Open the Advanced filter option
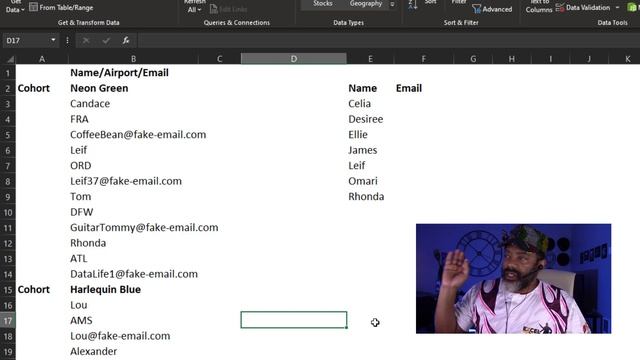The width and height of the screenshot is (640, 360). point(492,9)
